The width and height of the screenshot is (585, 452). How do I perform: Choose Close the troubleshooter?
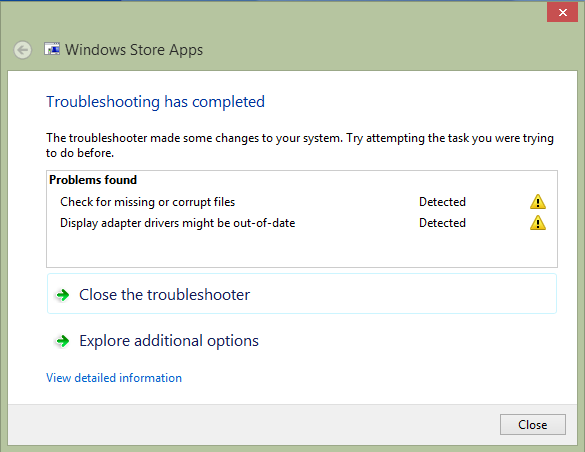coord(302,294)
